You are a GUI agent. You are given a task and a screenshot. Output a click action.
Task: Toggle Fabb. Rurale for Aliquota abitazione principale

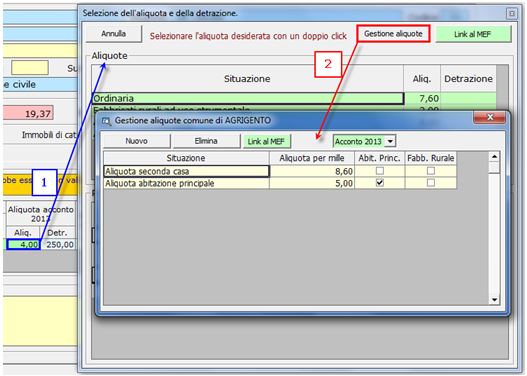(x=431, y=183)
